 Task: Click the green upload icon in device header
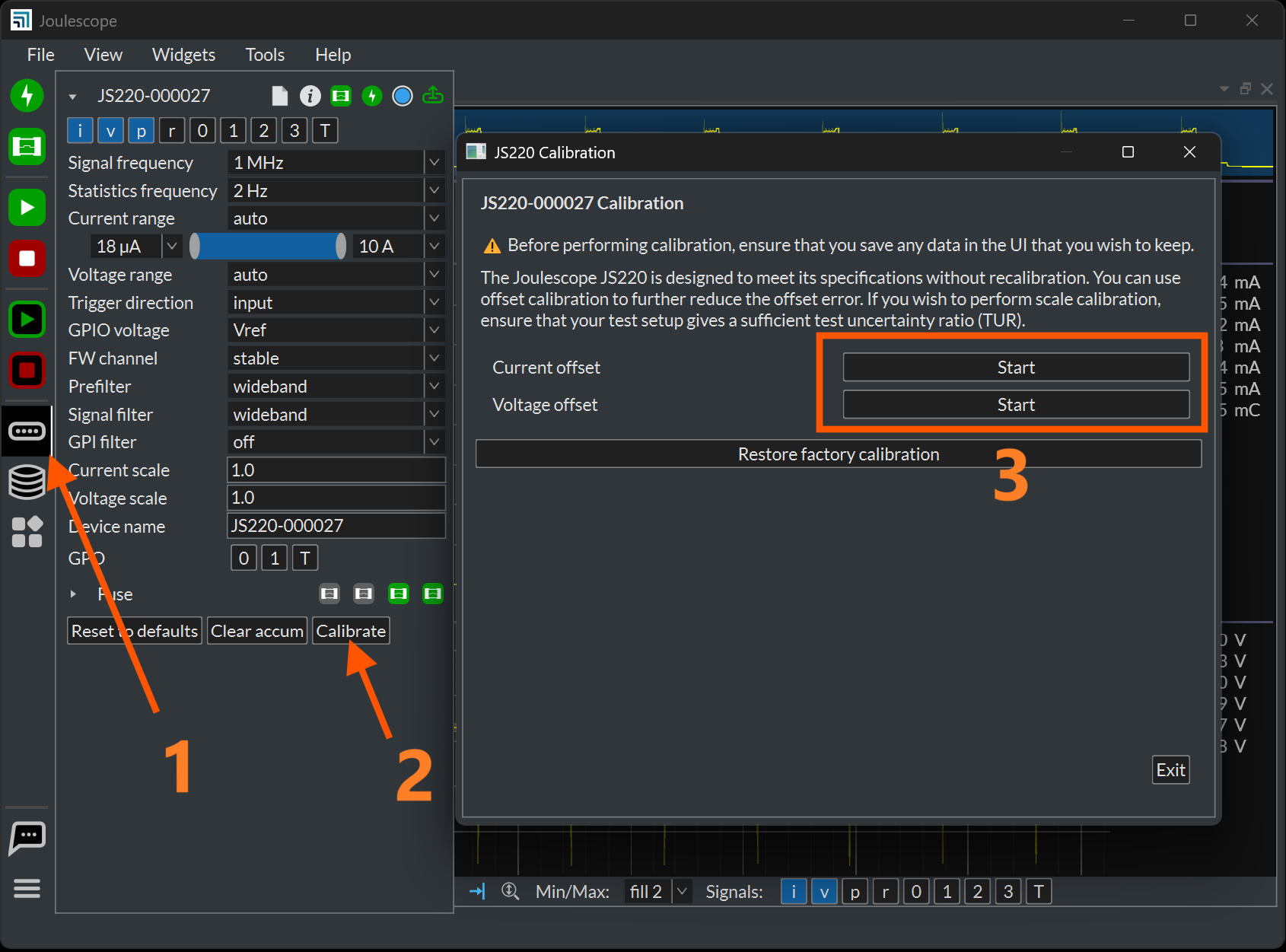coord(433,95)
